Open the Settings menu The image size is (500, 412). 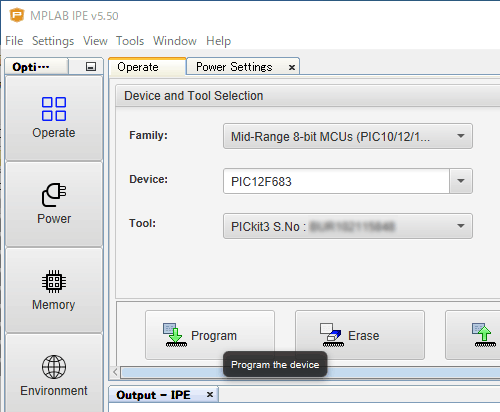click(x=53, y=41)
